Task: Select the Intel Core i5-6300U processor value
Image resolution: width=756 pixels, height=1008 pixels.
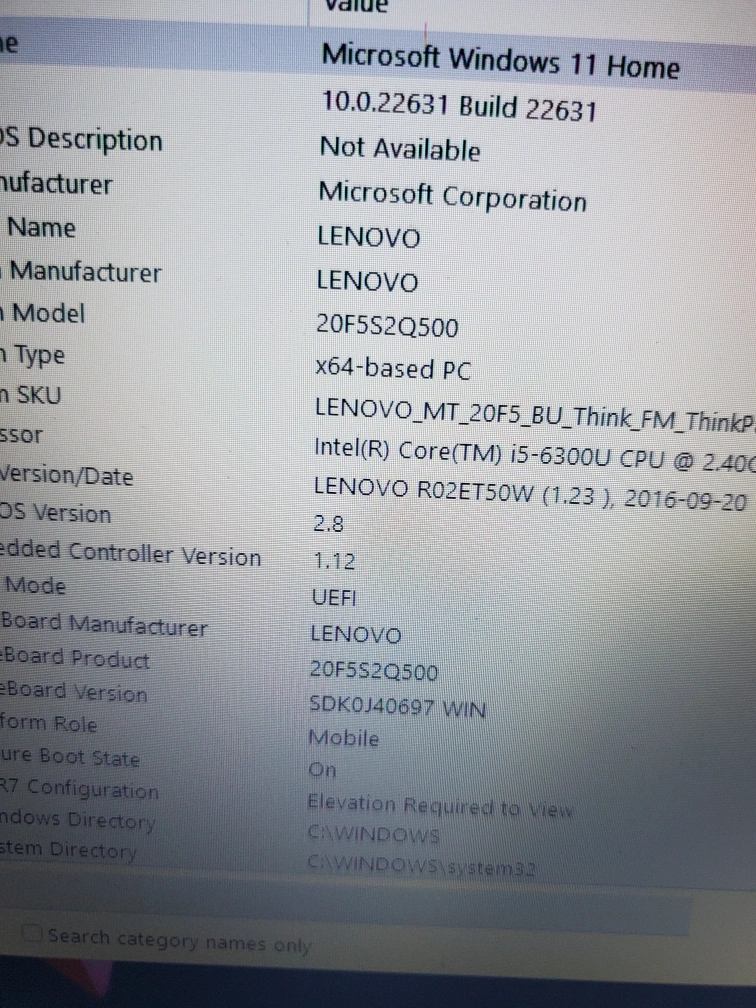Action: coord(530,451)
